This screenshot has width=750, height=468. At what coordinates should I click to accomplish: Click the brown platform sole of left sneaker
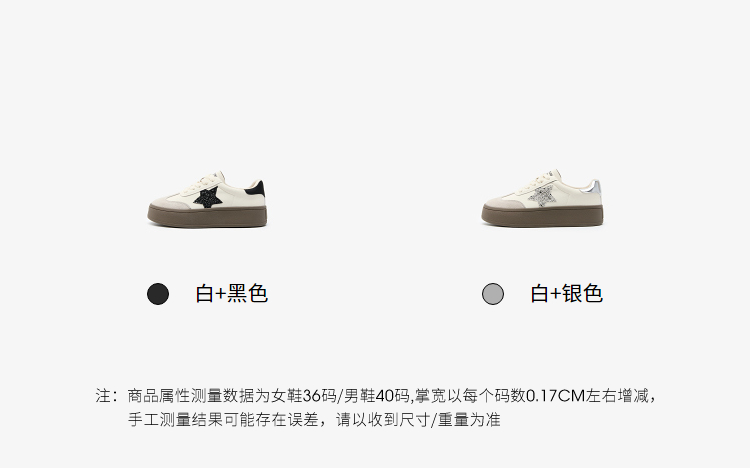tap(207, 216)
